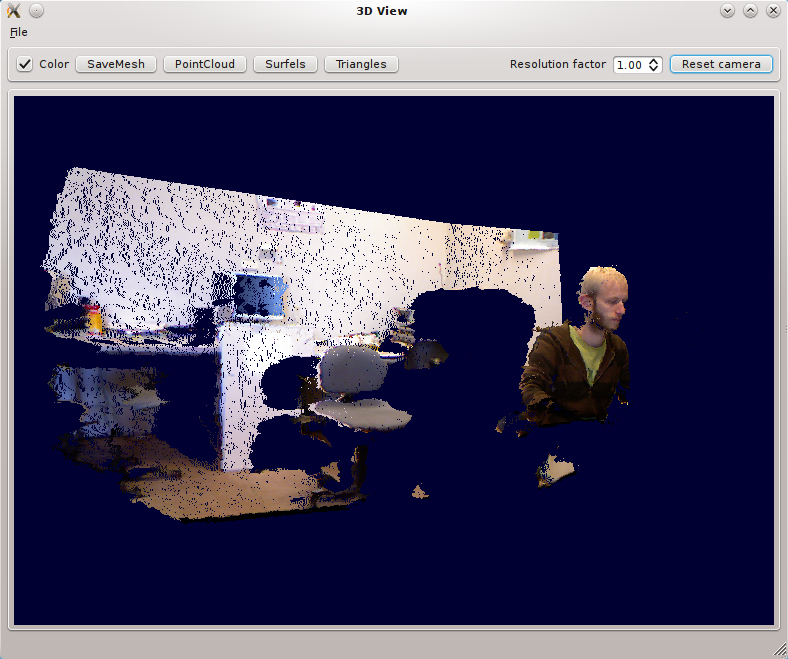Maximize the 3D View window
The image size is (788, 659).
750,11
